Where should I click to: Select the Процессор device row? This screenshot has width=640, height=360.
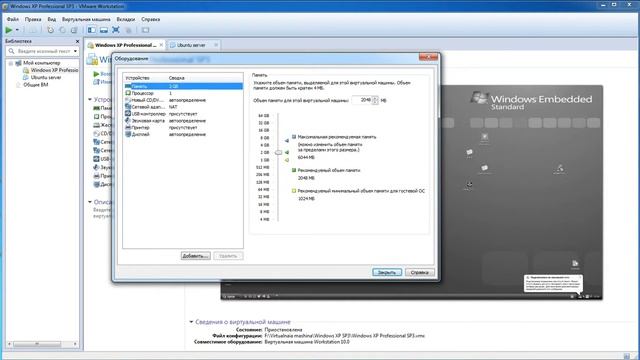[x=183, y=93]
